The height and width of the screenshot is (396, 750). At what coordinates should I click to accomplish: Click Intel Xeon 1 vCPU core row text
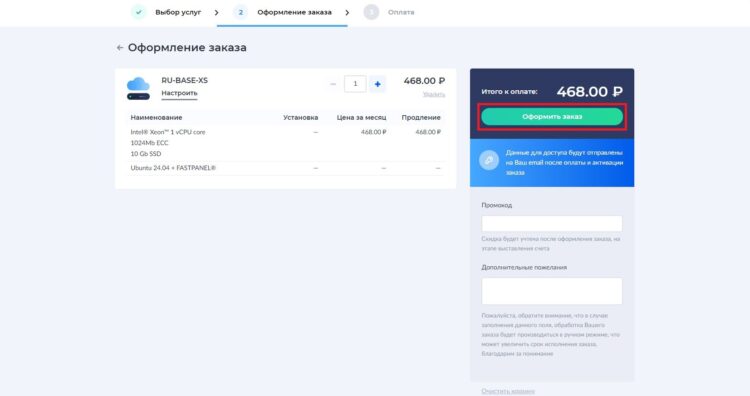click(x=168, y=132)
